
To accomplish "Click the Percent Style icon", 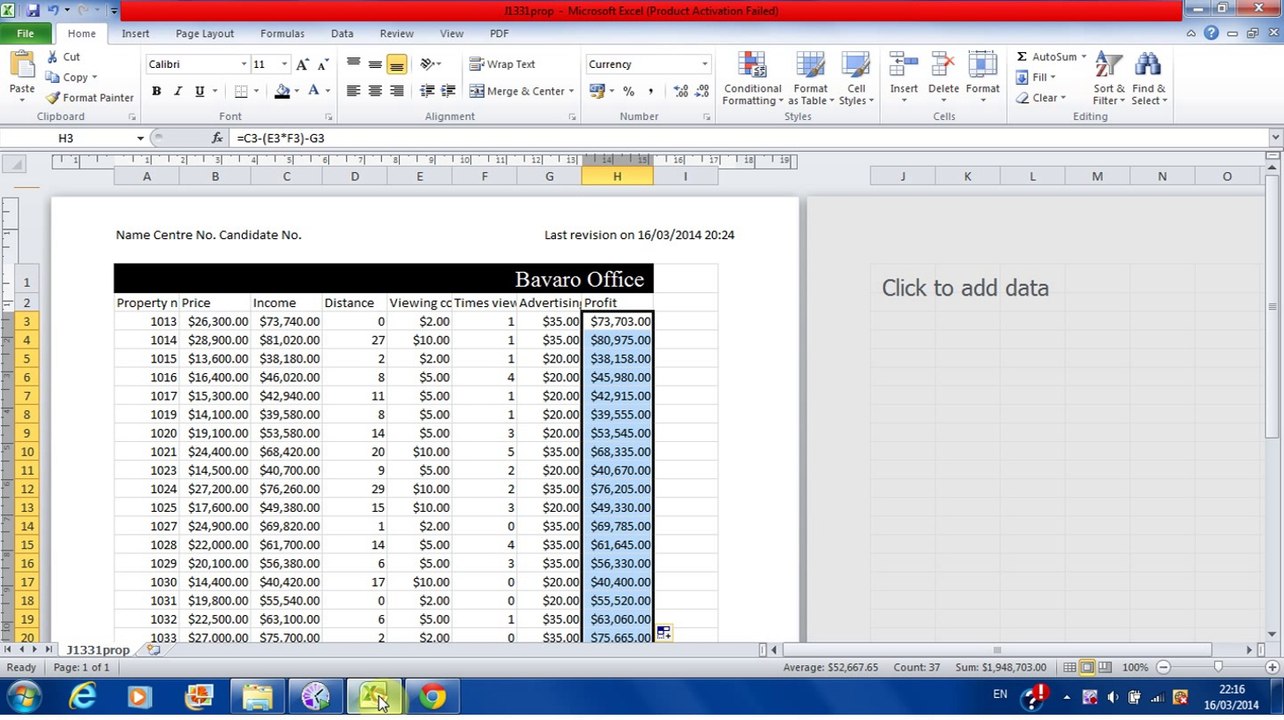I will coord(628,91).
